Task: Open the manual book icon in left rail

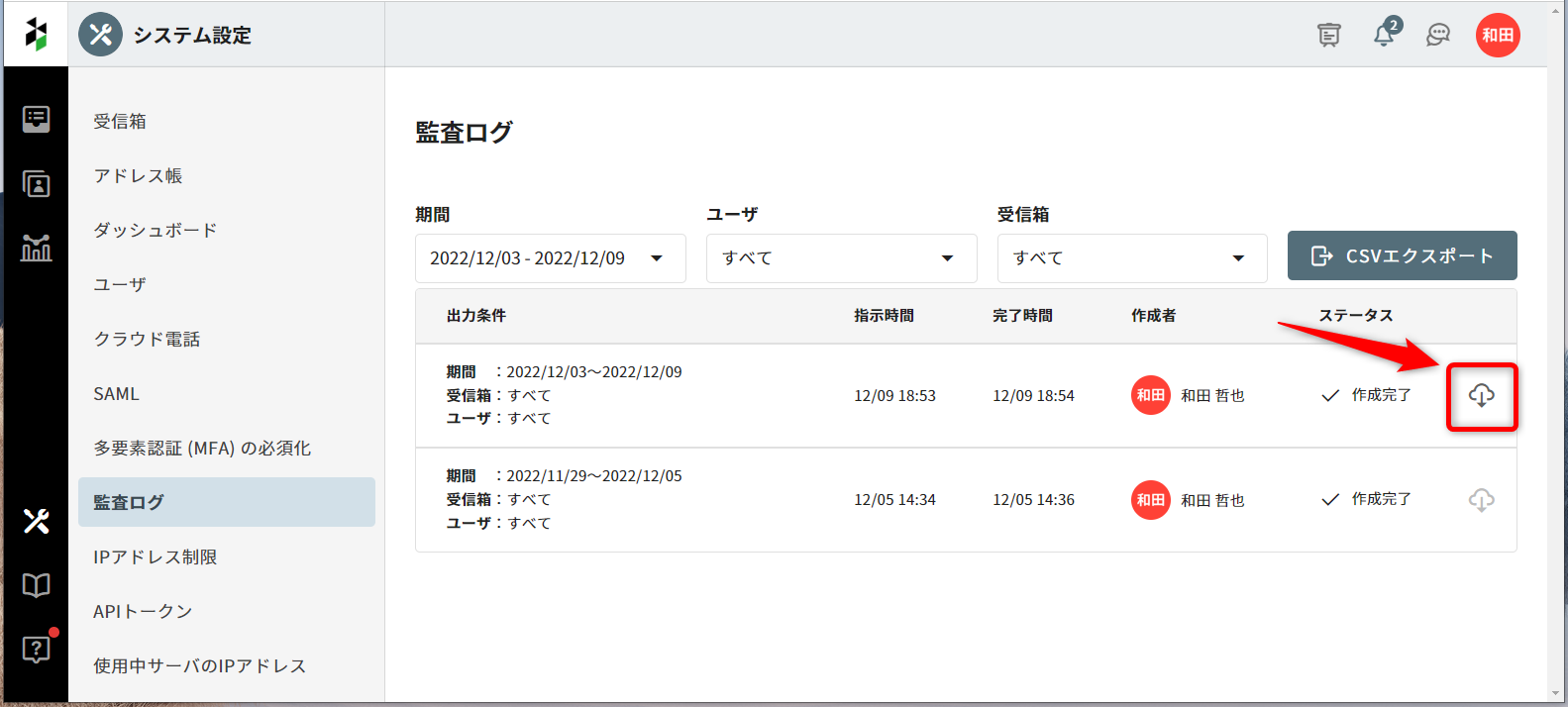Action: pyautogui.click(x=36, y=585)
